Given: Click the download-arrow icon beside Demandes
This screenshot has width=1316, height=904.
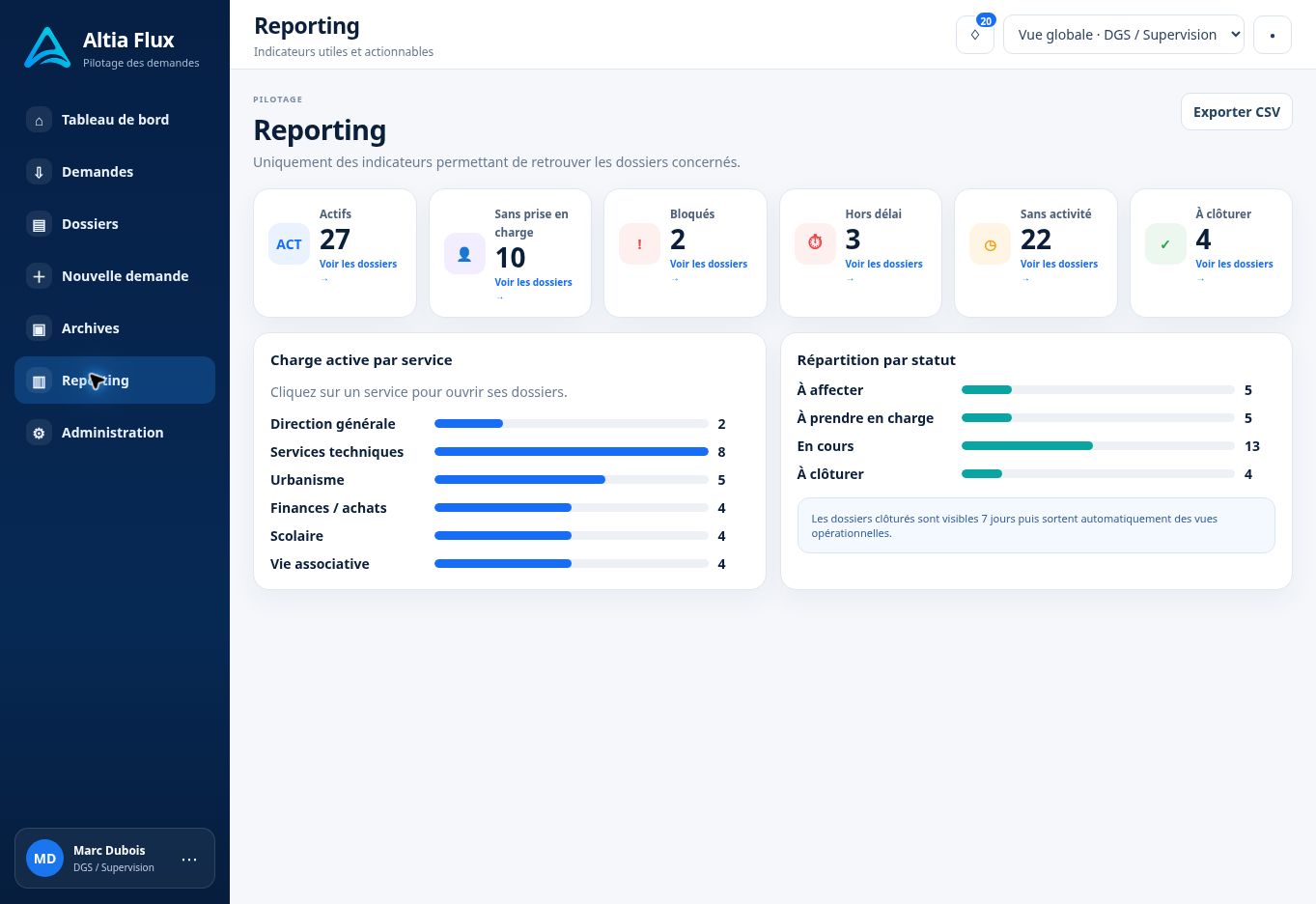Looking at the screenshot, I should [x=39, y=172].
